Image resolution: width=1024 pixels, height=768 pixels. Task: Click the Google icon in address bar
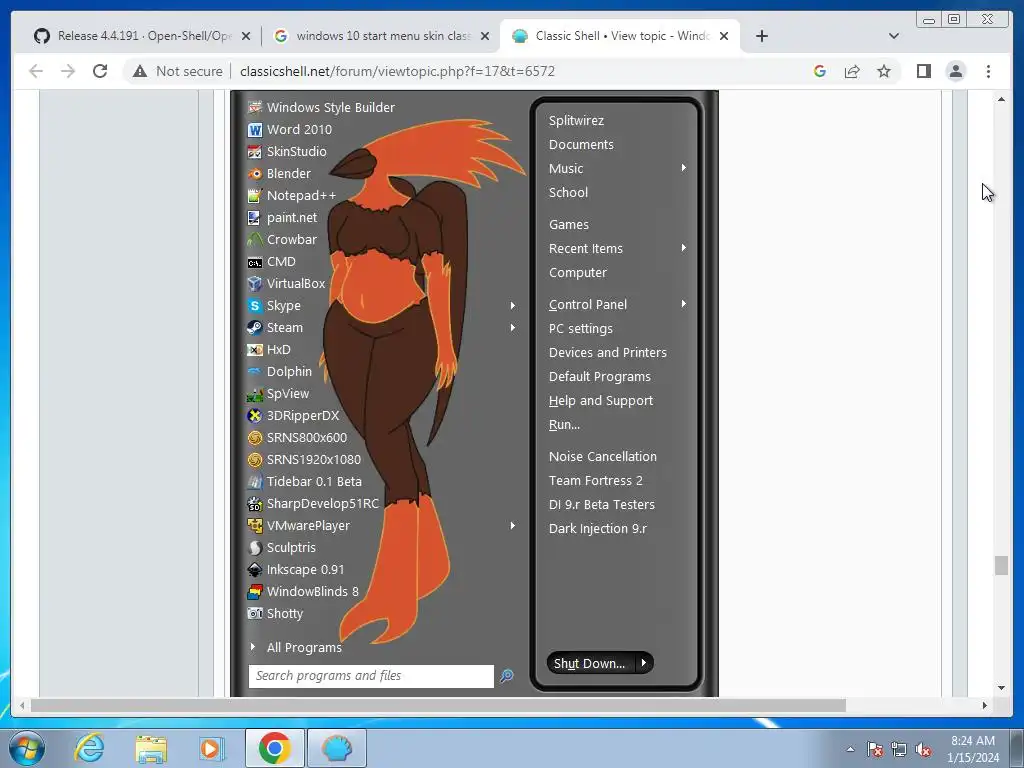tap(820, 71)
